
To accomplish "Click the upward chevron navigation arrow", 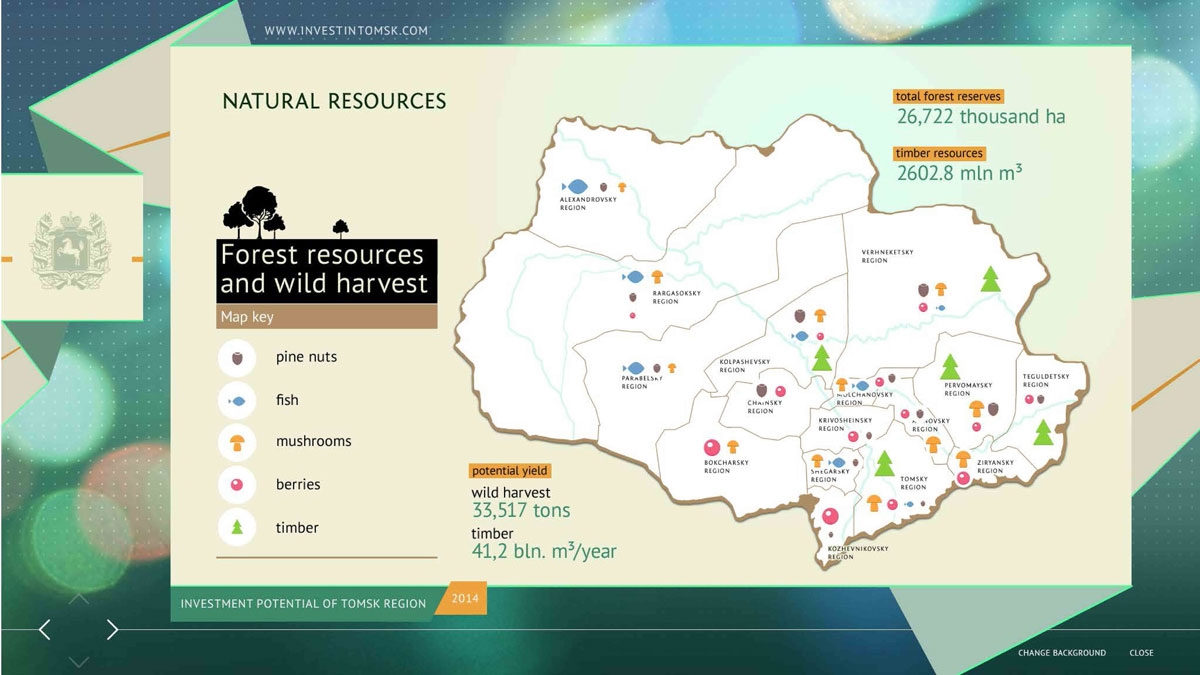I will (x=79, y=600).
